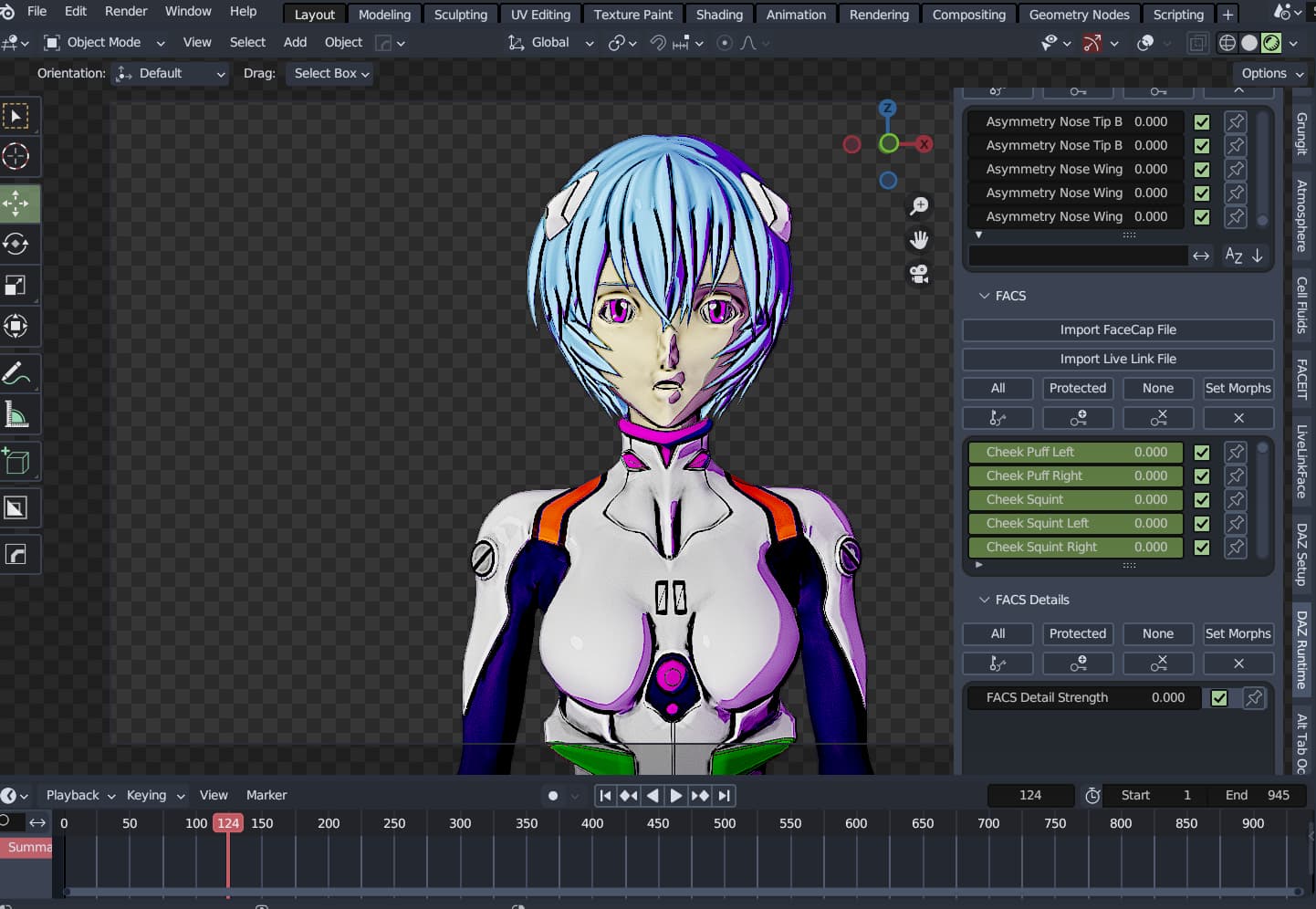Click the Az sort alphabetically icon
Image resolution: width=1316 pixels, height=909 pixels.
click(1234, 256)
